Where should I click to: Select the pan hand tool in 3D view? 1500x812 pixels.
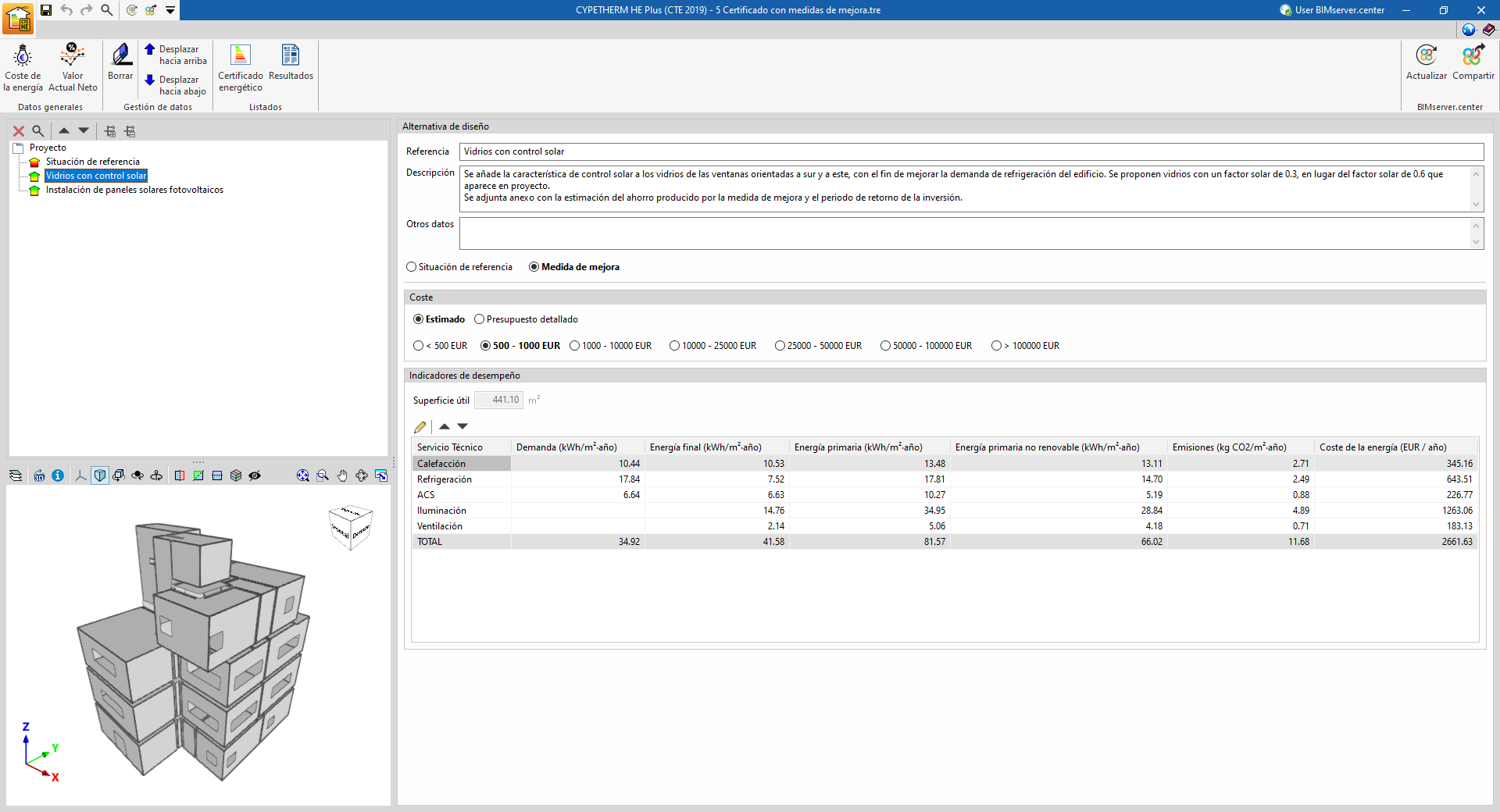point(342,475)
